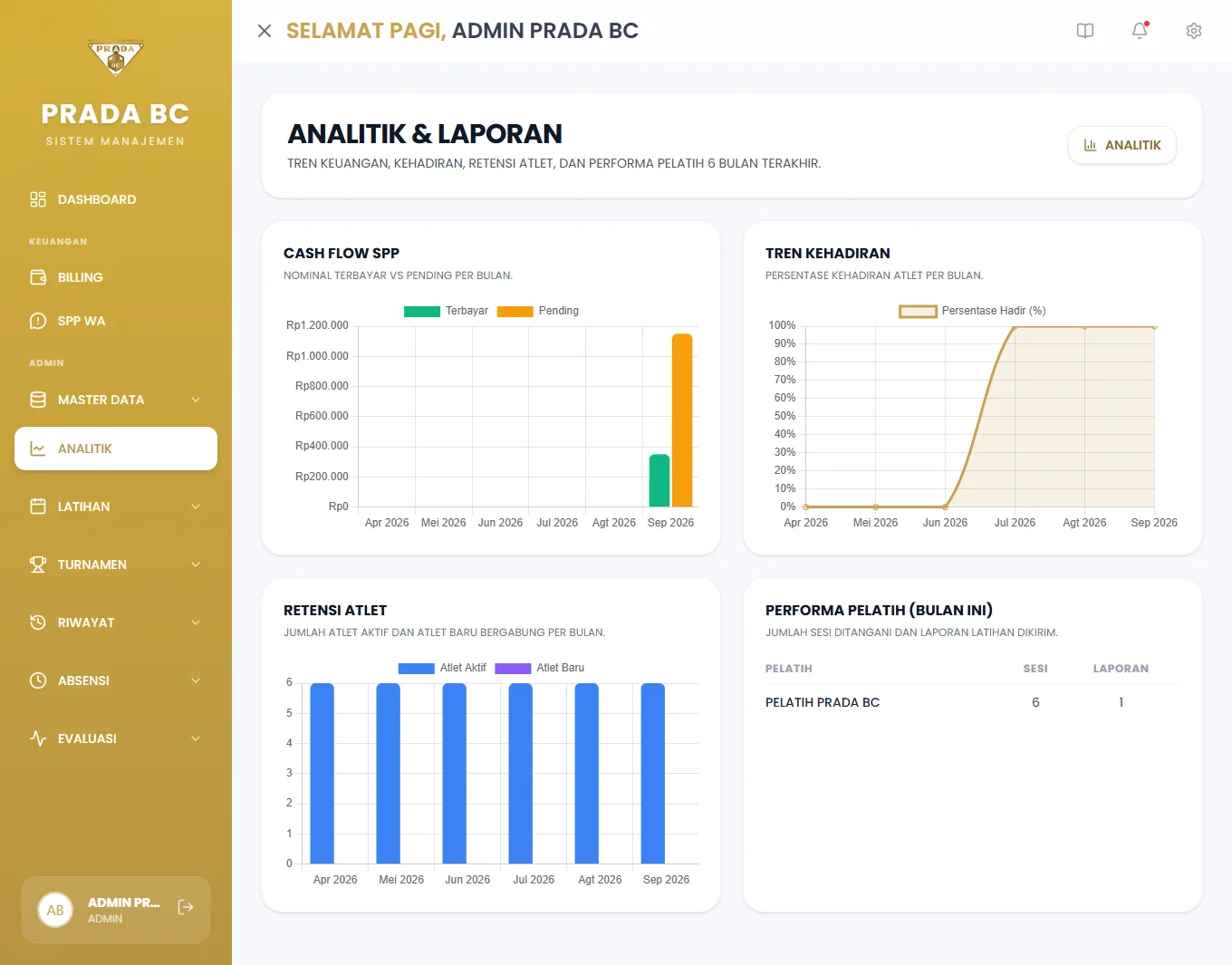
Task: Click the AB user avatar
Action: (x=55, y=910)
